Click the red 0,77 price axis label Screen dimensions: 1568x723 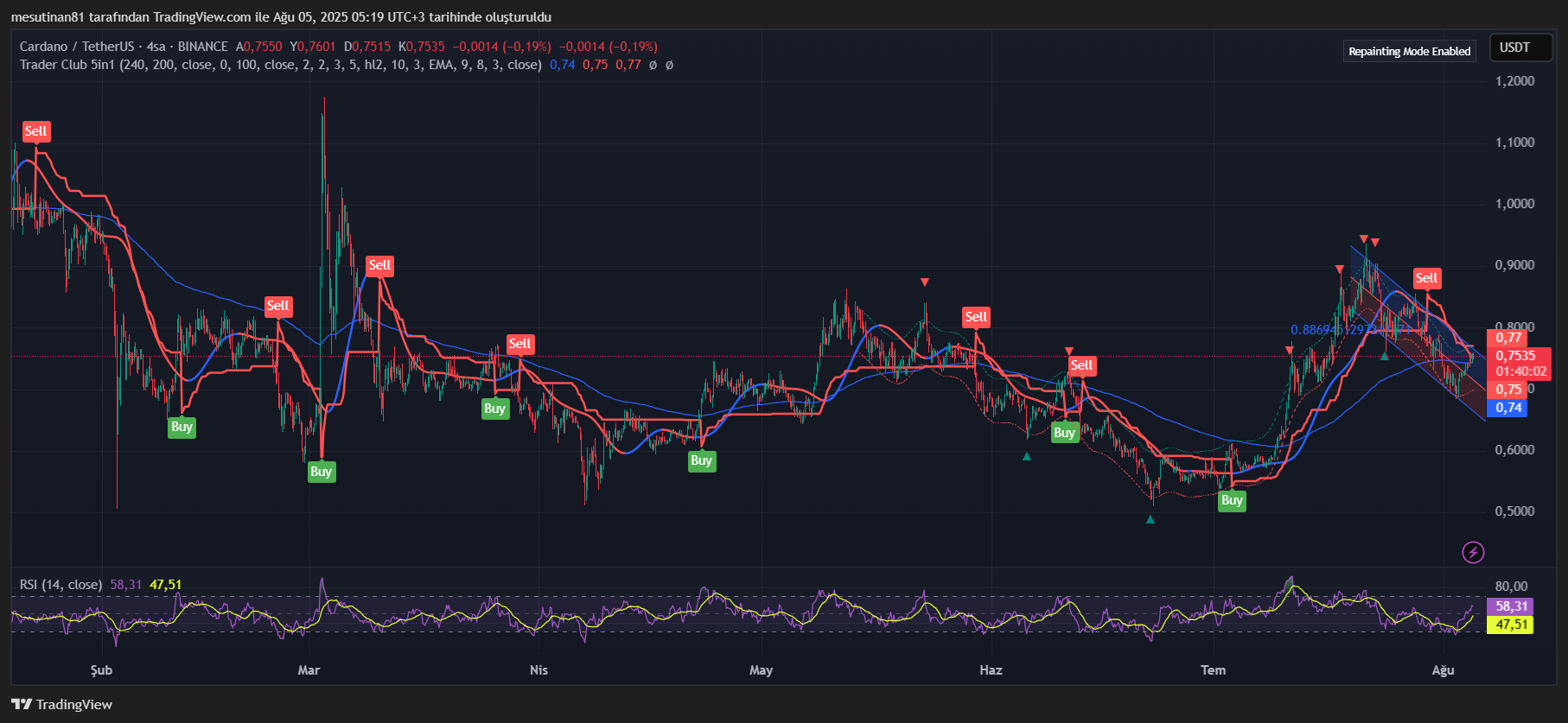click(1508, 338)
